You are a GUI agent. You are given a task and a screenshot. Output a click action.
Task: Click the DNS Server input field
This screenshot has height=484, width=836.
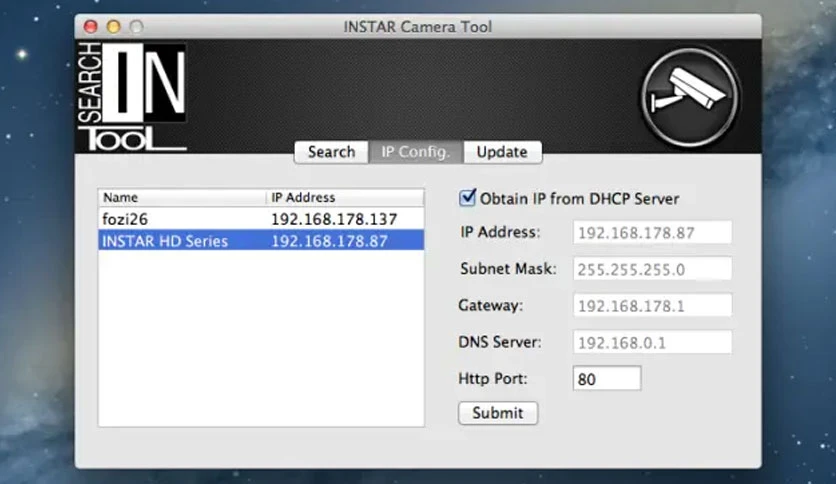(x=652, y=342)
